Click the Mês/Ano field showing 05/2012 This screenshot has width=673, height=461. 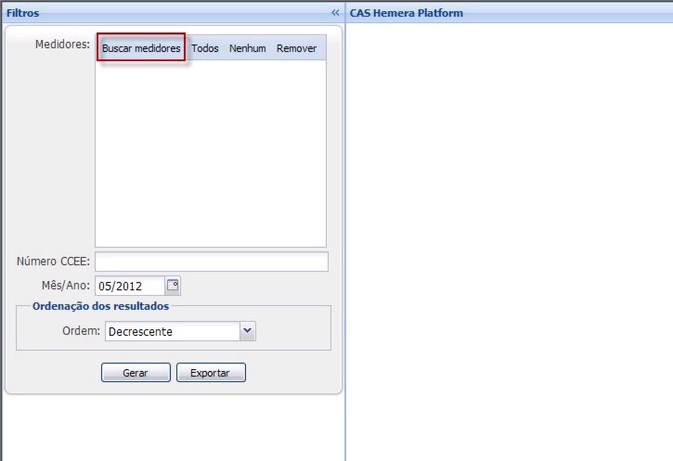(128, 286)
